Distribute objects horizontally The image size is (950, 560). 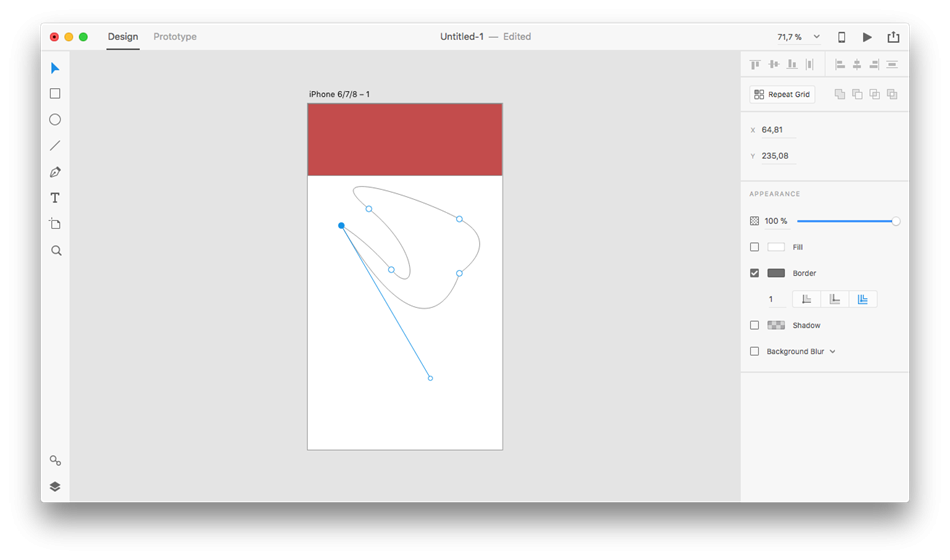(x=809, y=64)
